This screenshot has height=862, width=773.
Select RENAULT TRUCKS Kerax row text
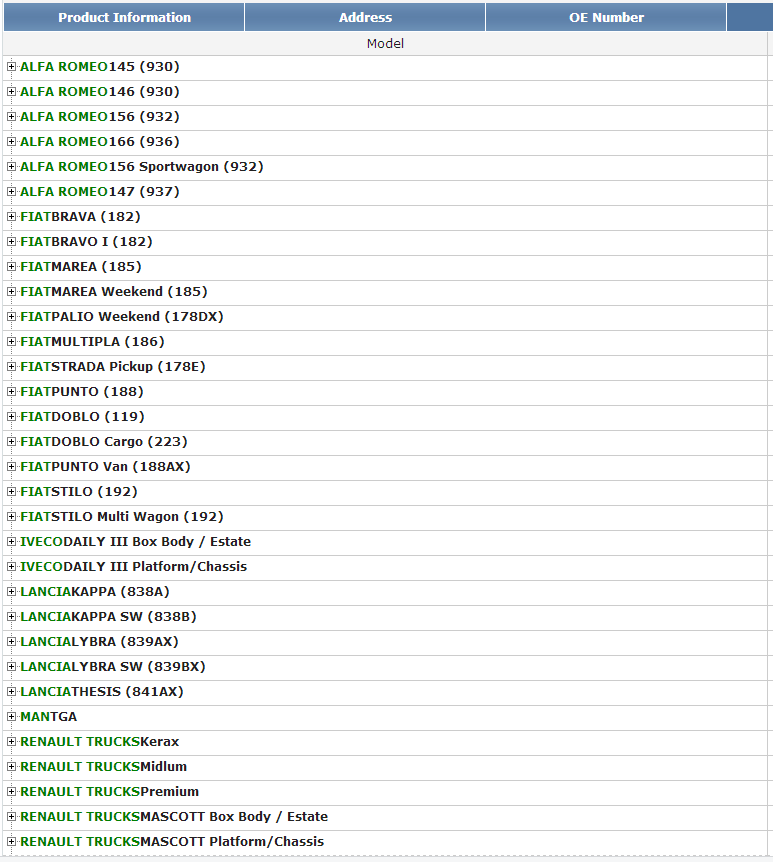tap(100, 742)
